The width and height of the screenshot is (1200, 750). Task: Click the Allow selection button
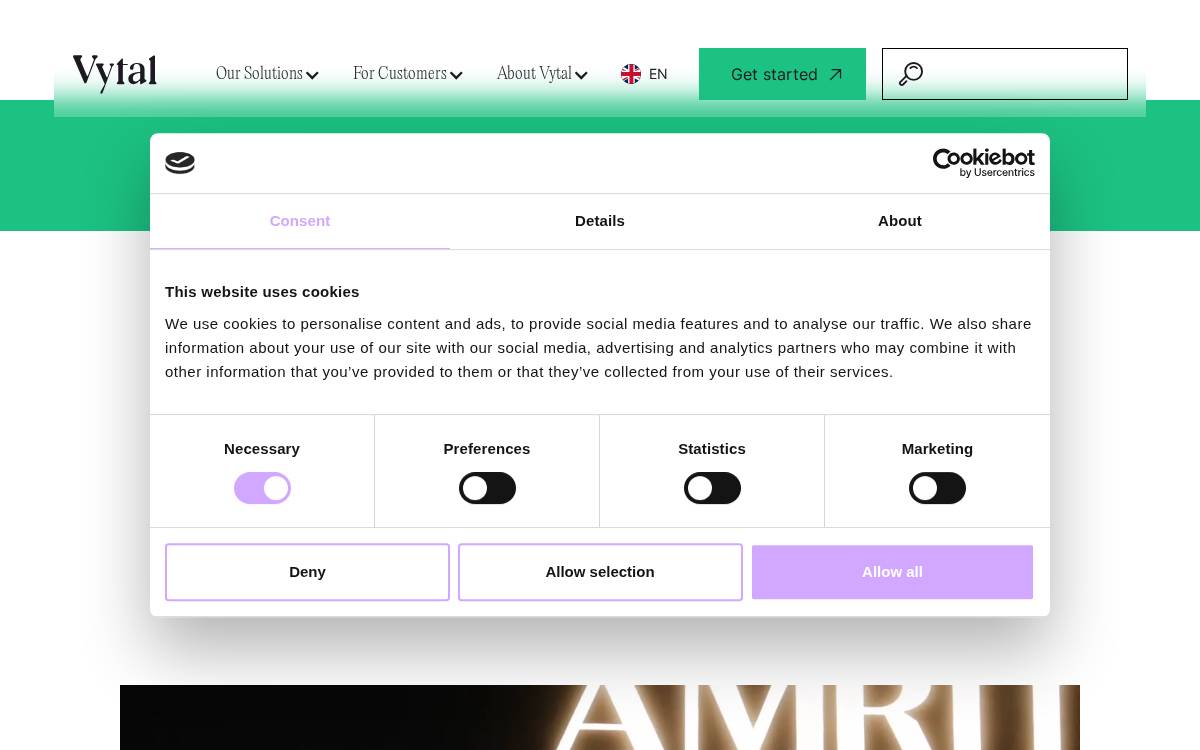point(600,572)
